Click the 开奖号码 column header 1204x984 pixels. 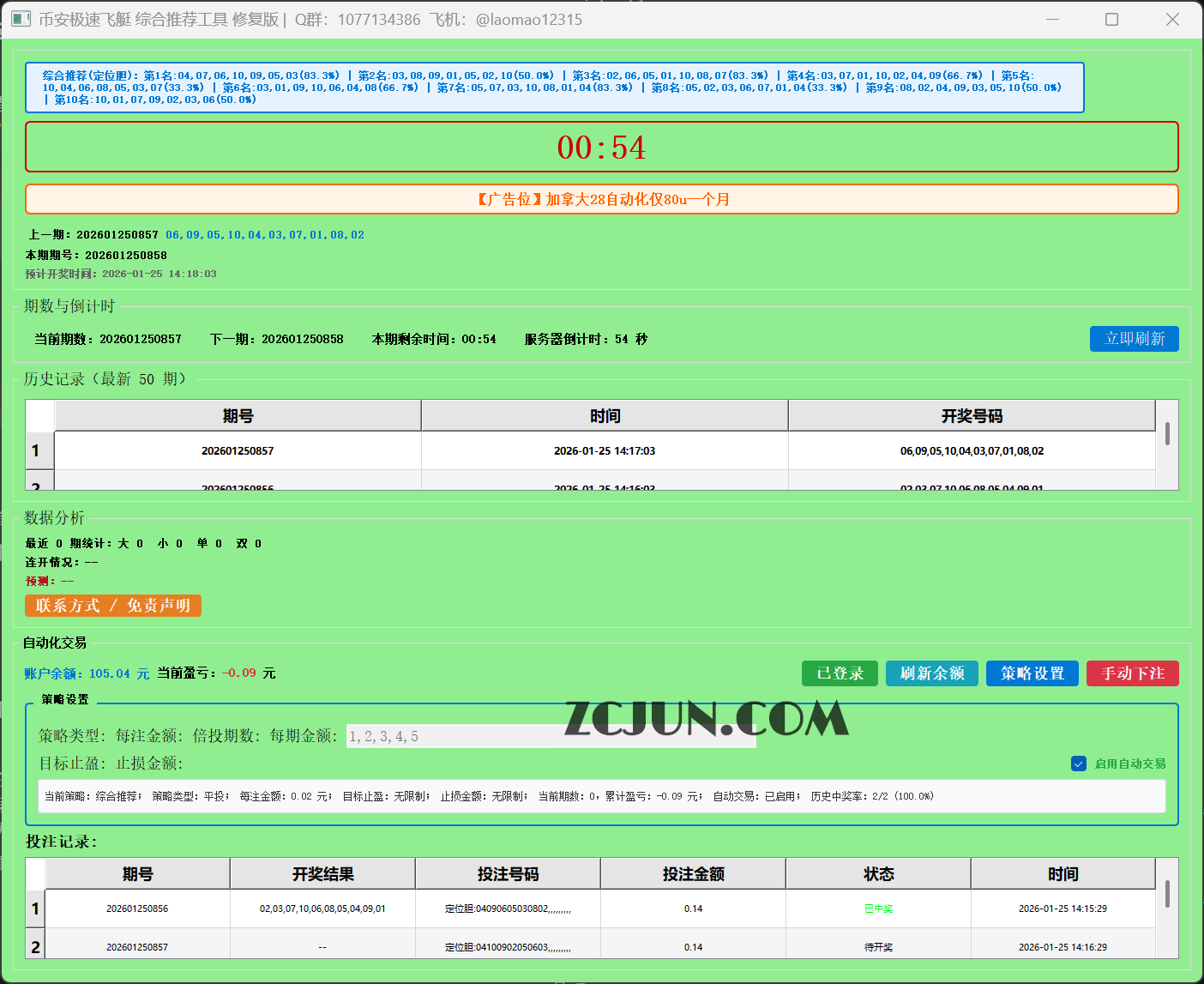[970, 415]
